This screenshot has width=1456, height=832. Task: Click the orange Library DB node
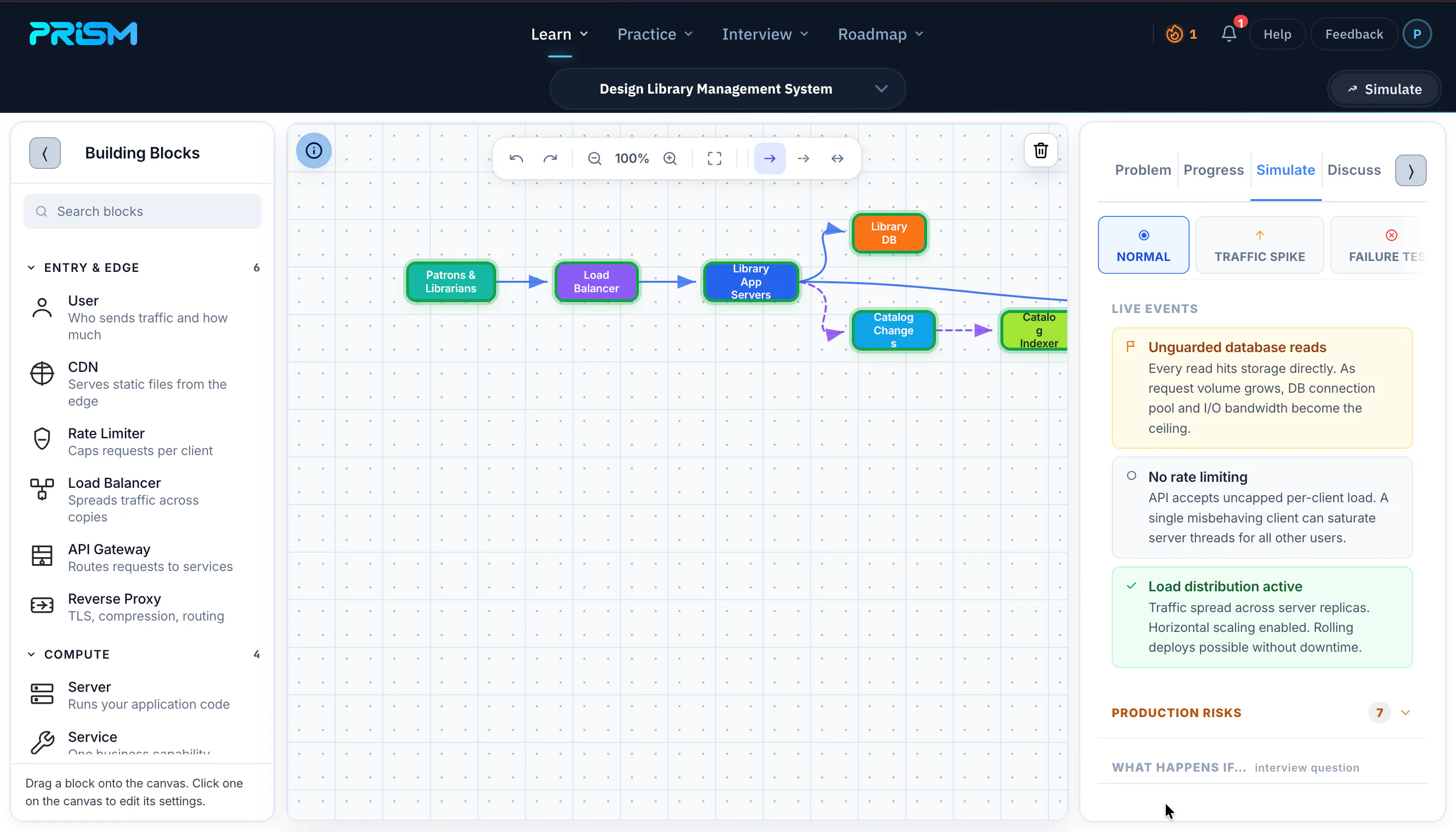tap(888, 233)
